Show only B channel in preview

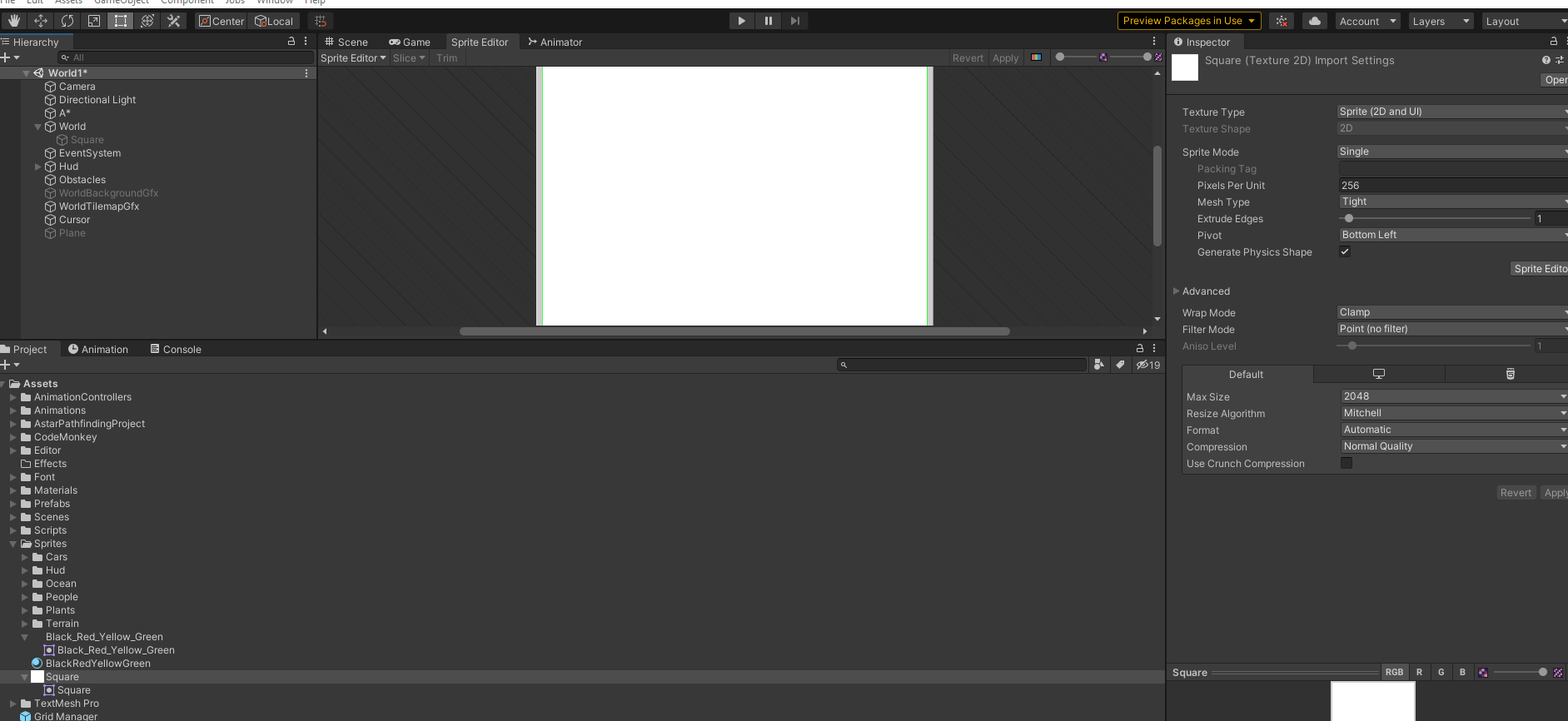coord(1462,672)
